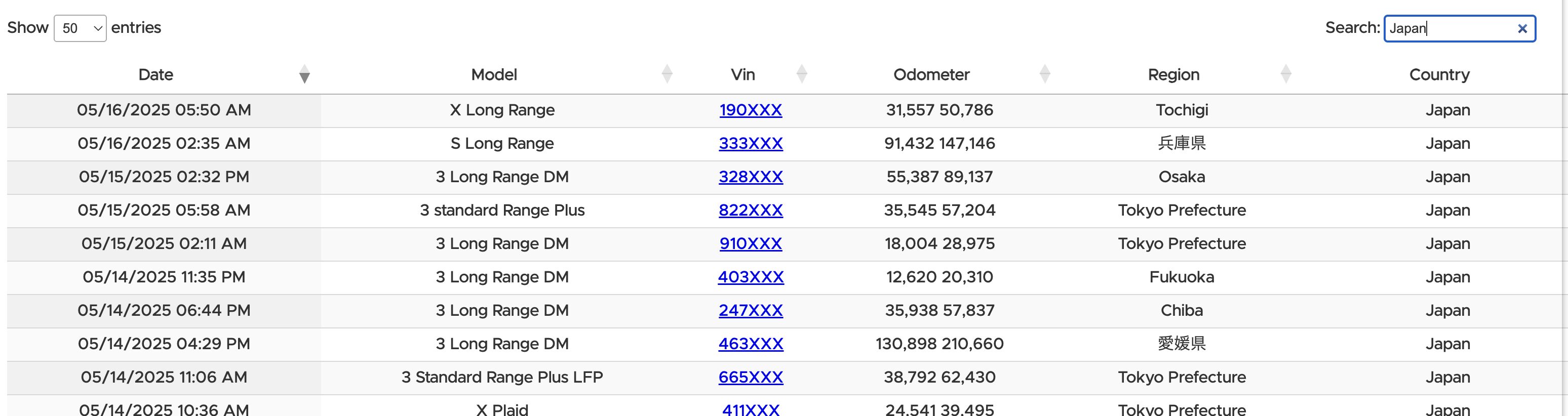Image resolution: width=1568 pixels, height=416 pixels.
Task: Sort by the Date column arrow
Action: pos(304,75)
